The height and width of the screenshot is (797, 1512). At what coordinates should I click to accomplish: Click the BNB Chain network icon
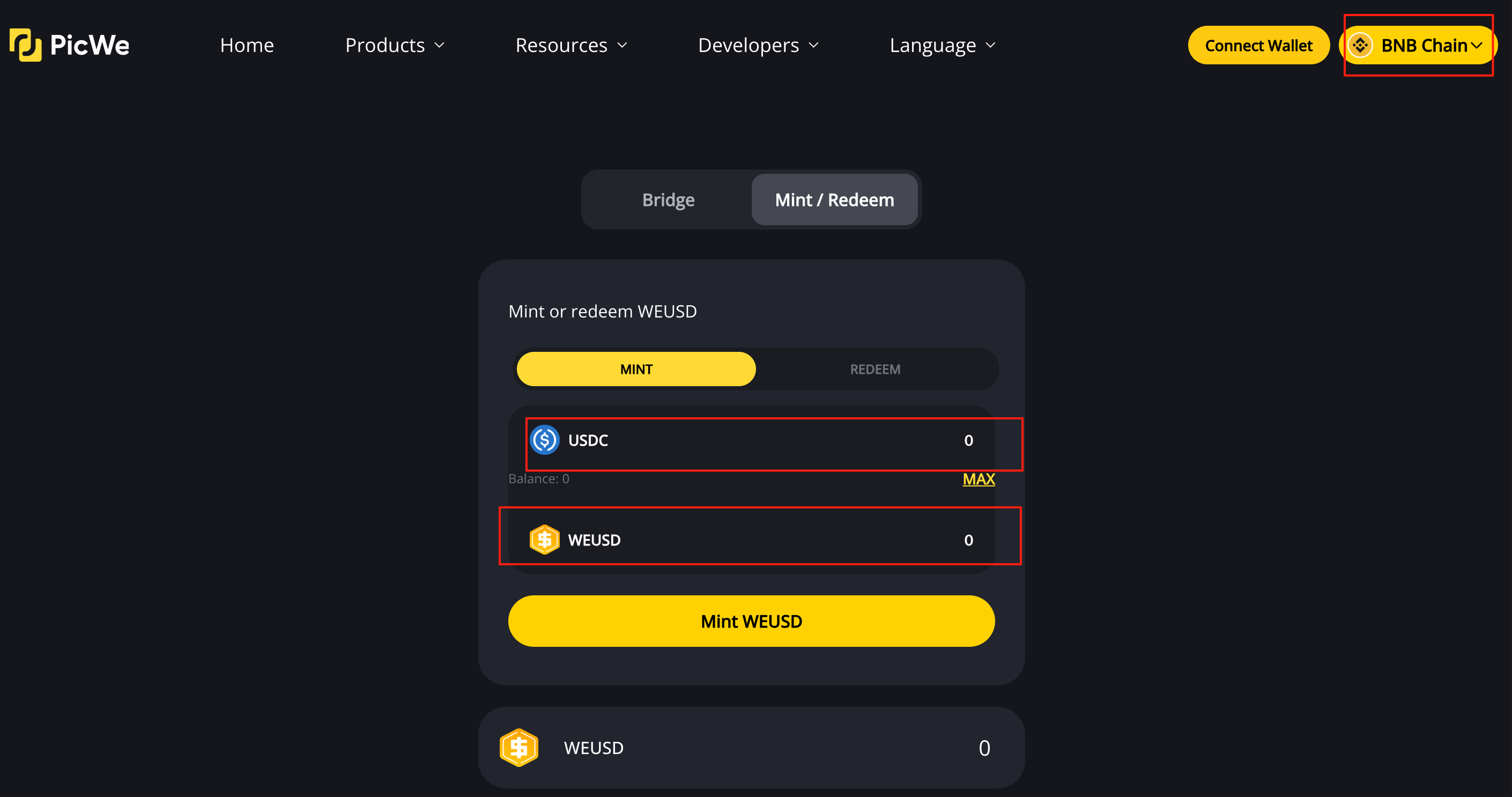tap(1360, 45)
